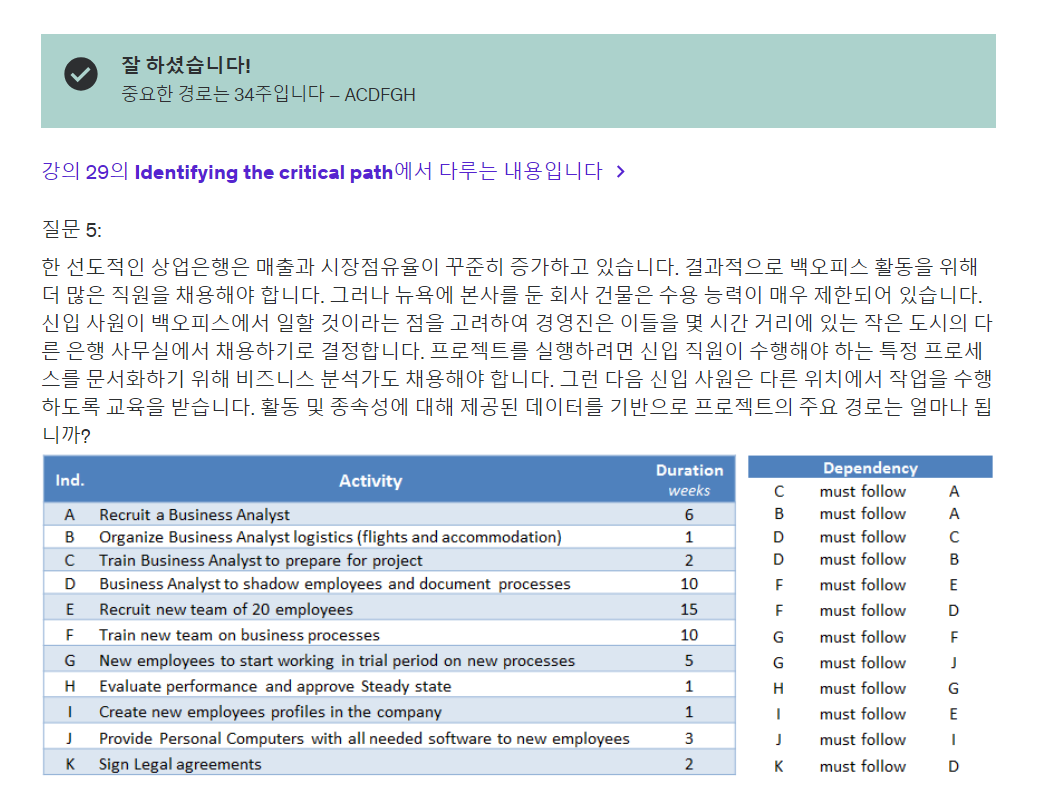
Task: Click 'Provide Personal Computers' activity row
Action: (x=389, y=738)
